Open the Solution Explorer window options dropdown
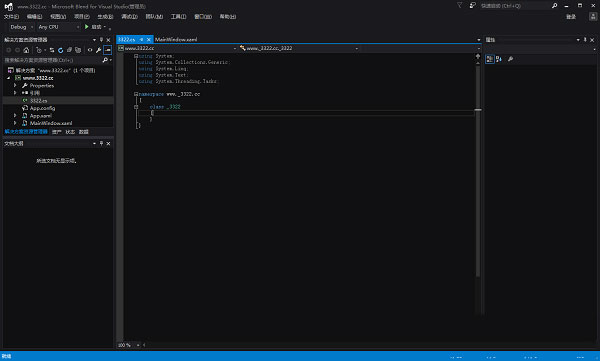The width and height of the screenshot is (600, 361). pyautogui.click(x=94, y=40)
